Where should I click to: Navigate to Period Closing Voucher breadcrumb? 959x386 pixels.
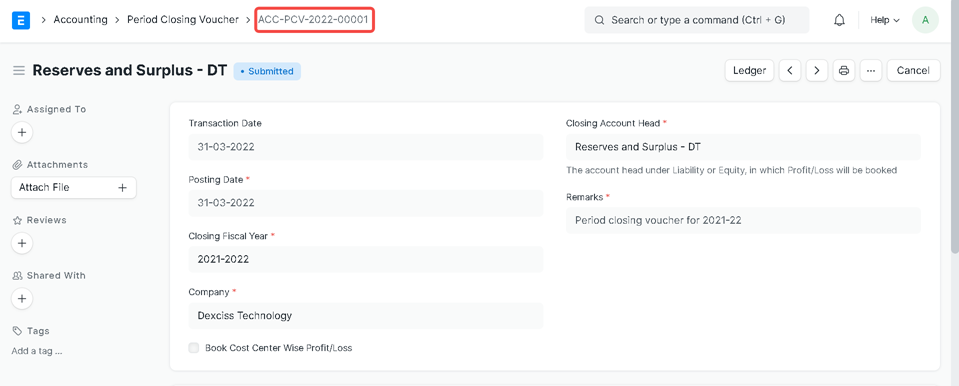(183, 20)
